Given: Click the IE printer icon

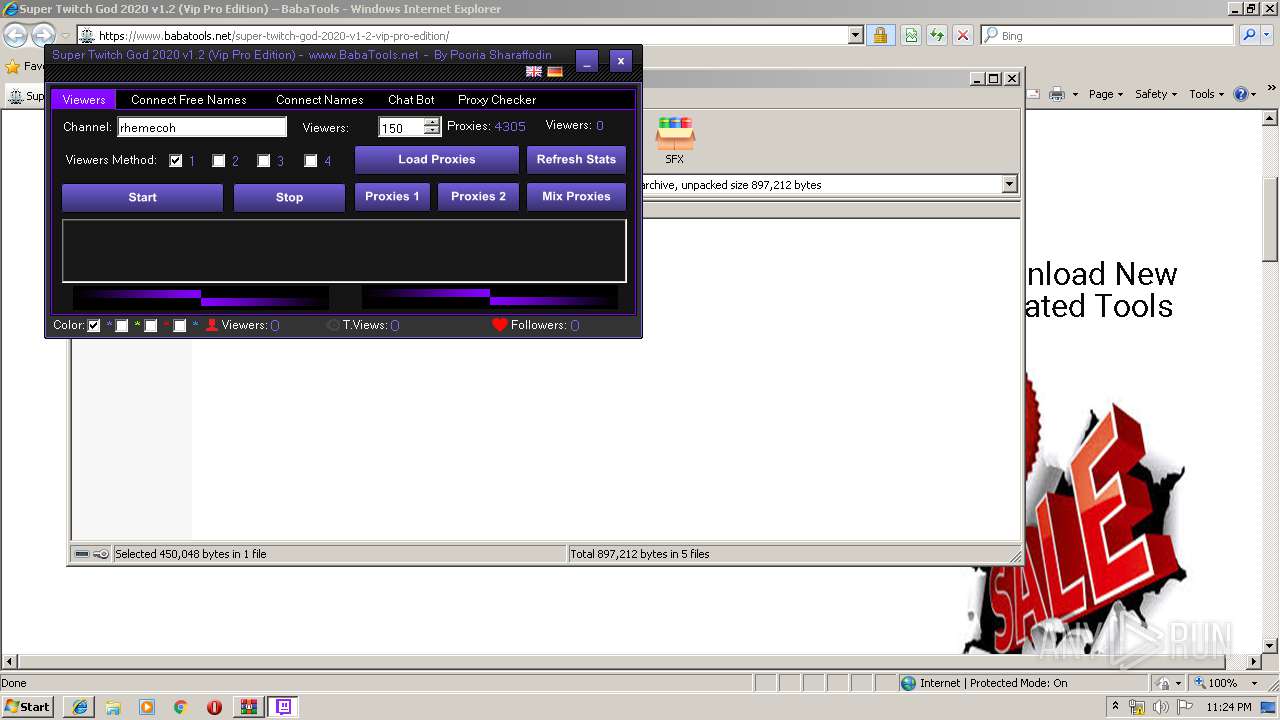Looking at the screenshot, I should point(1057,94).
